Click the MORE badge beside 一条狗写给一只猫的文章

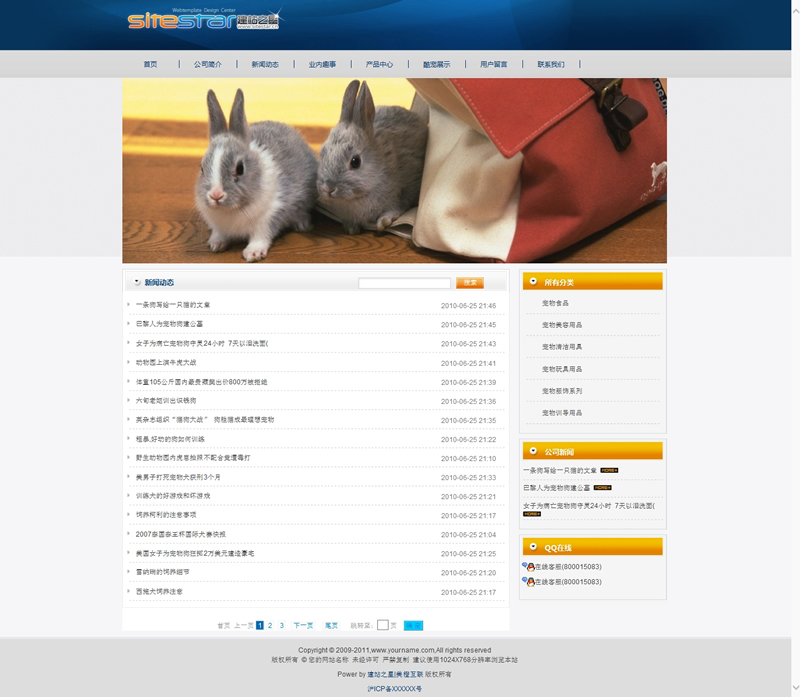click(609, 470)
